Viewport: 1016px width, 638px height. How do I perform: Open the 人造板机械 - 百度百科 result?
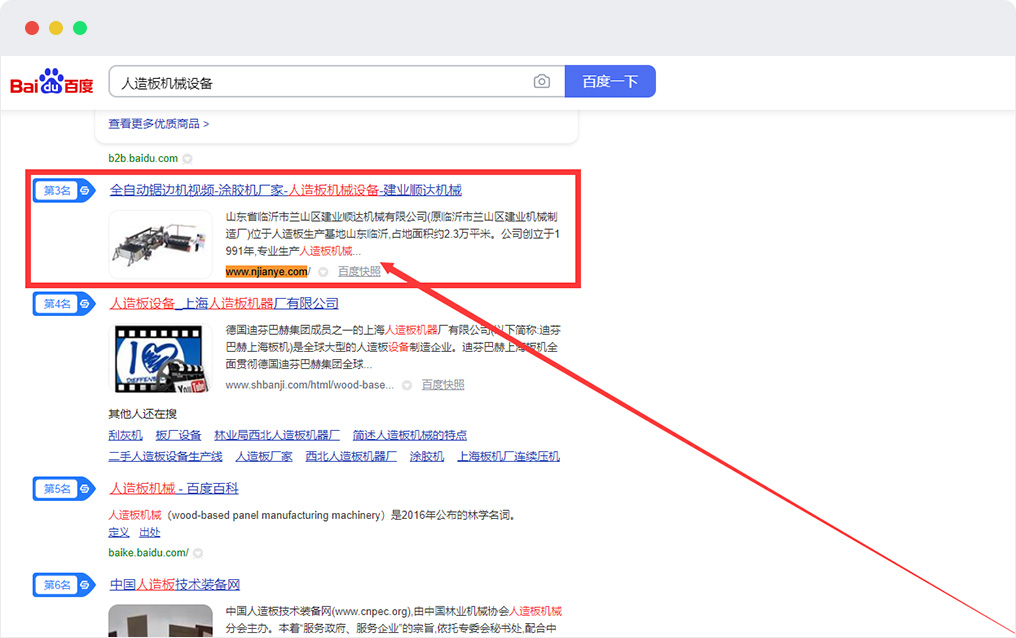coord(174,489)
